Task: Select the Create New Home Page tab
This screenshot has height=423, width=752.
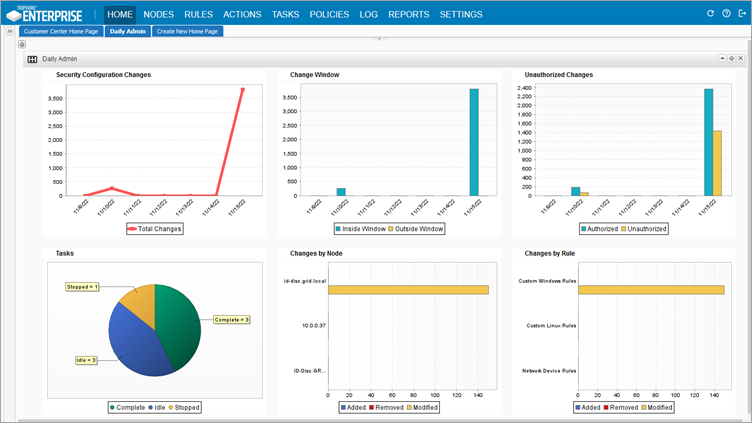Action: pyautogui.click(x=188, y=31)
